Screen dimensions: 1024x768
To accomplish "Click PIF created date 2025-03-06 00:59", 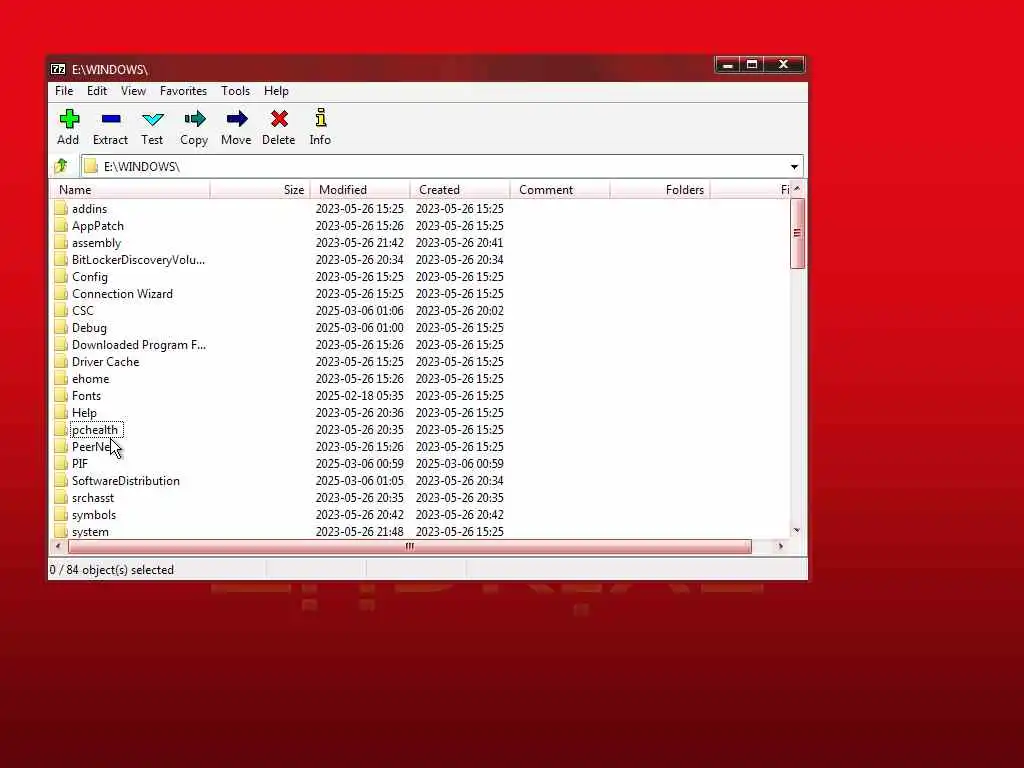I will (x=459, y=463).
